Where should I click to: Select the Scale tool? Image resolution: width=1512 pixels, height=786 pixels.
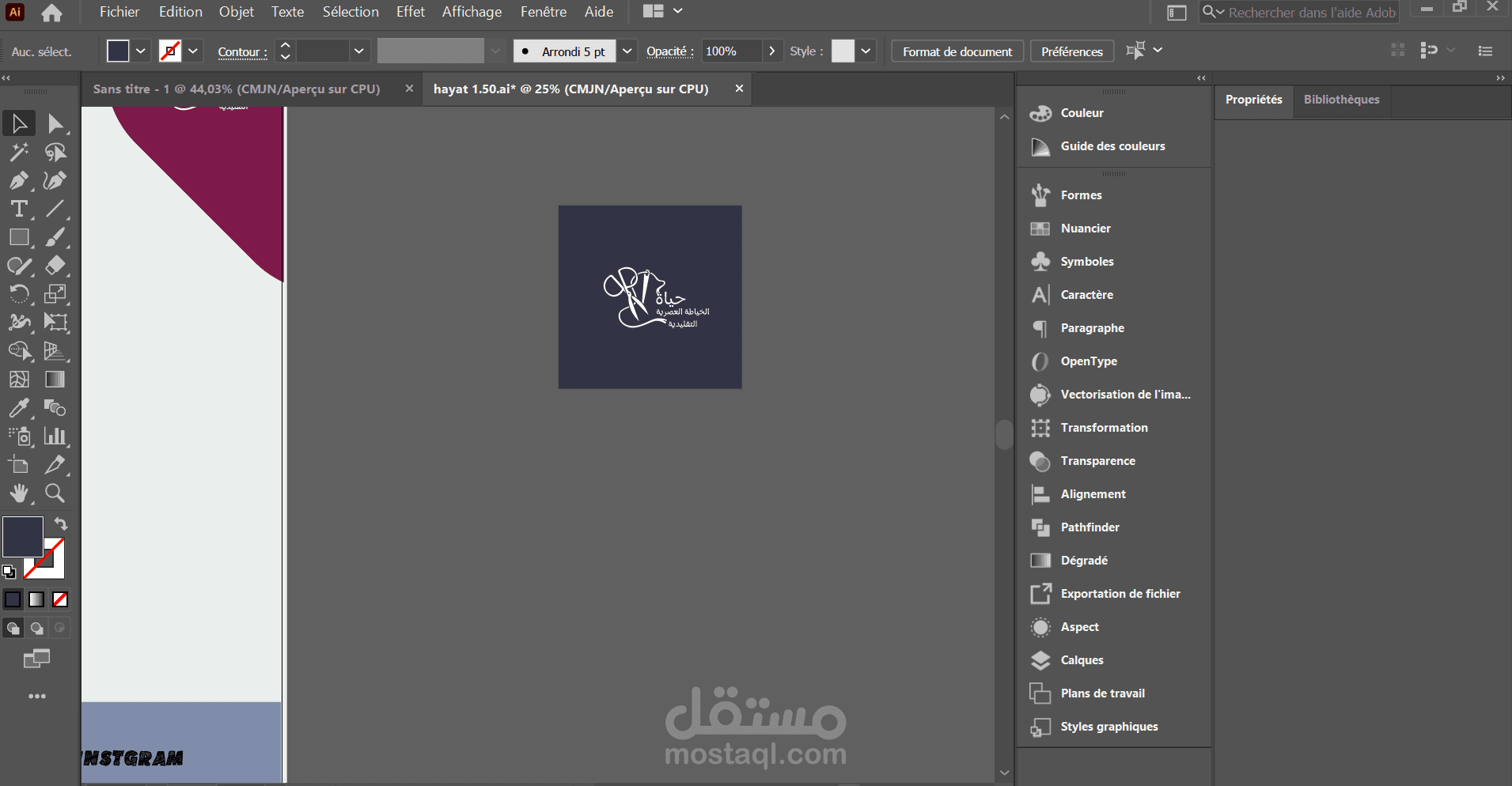click(55, 294)
